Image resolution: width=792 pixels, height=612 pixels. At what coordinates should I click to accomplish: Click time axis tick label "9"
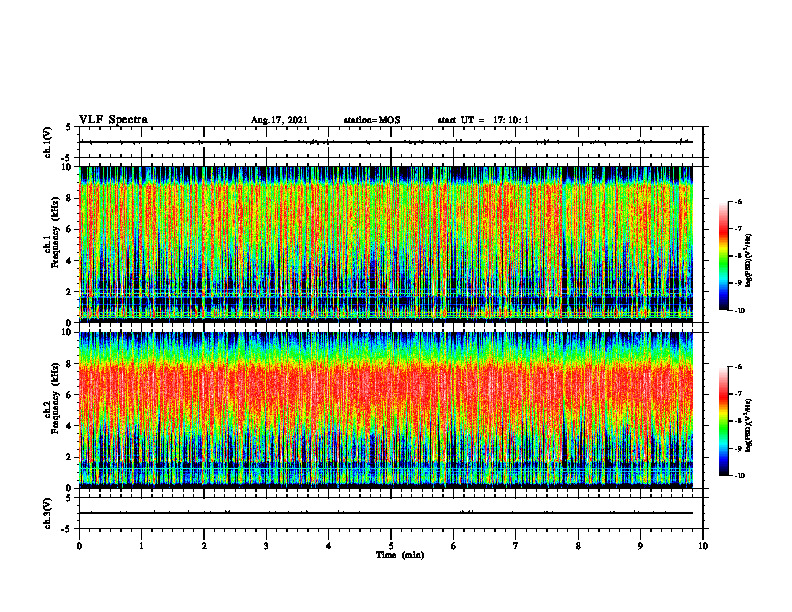point(640,546)
